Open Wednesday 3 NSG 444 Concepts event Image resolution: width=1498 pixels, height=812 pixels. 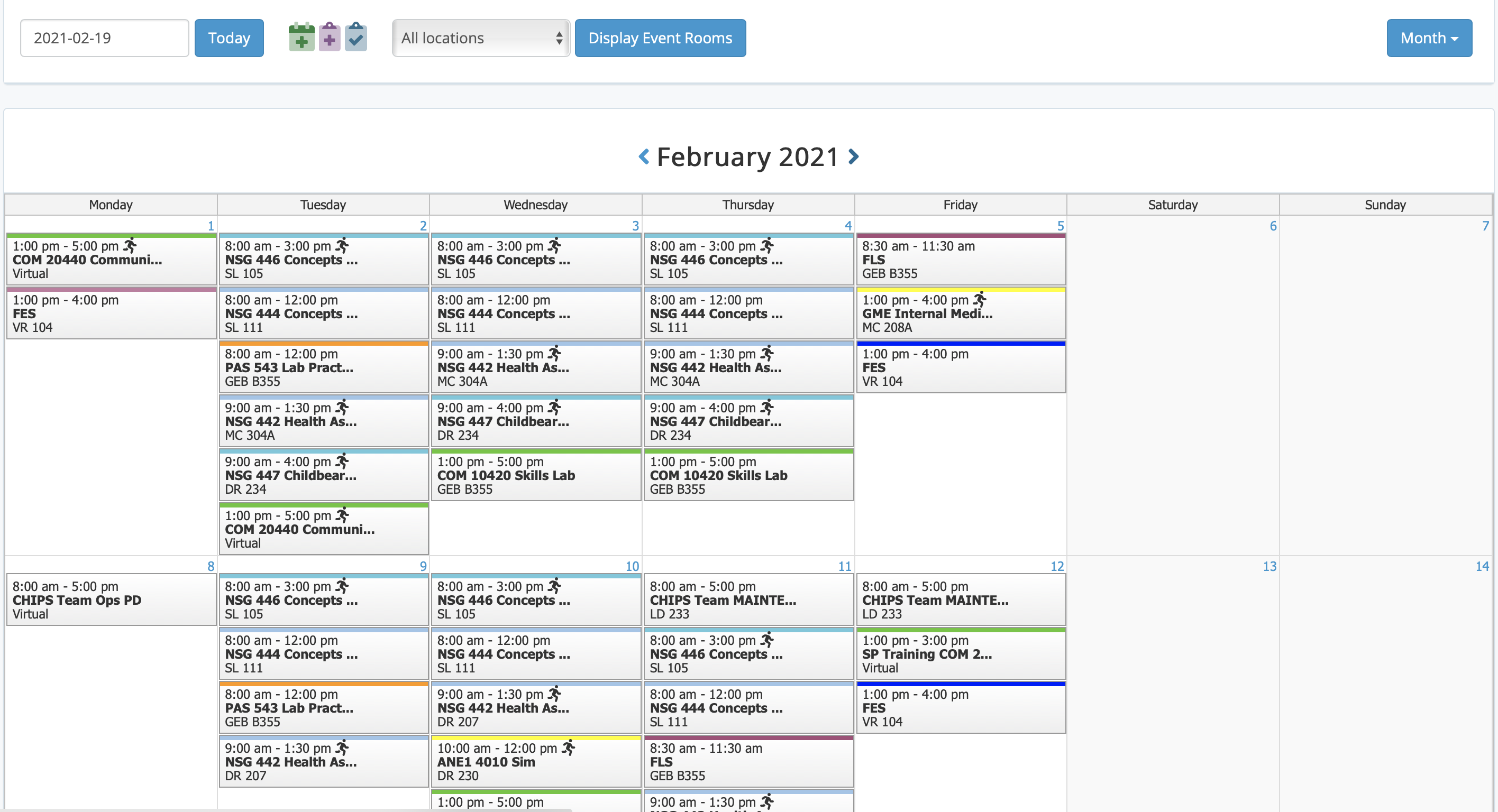[x=536, y=313]
